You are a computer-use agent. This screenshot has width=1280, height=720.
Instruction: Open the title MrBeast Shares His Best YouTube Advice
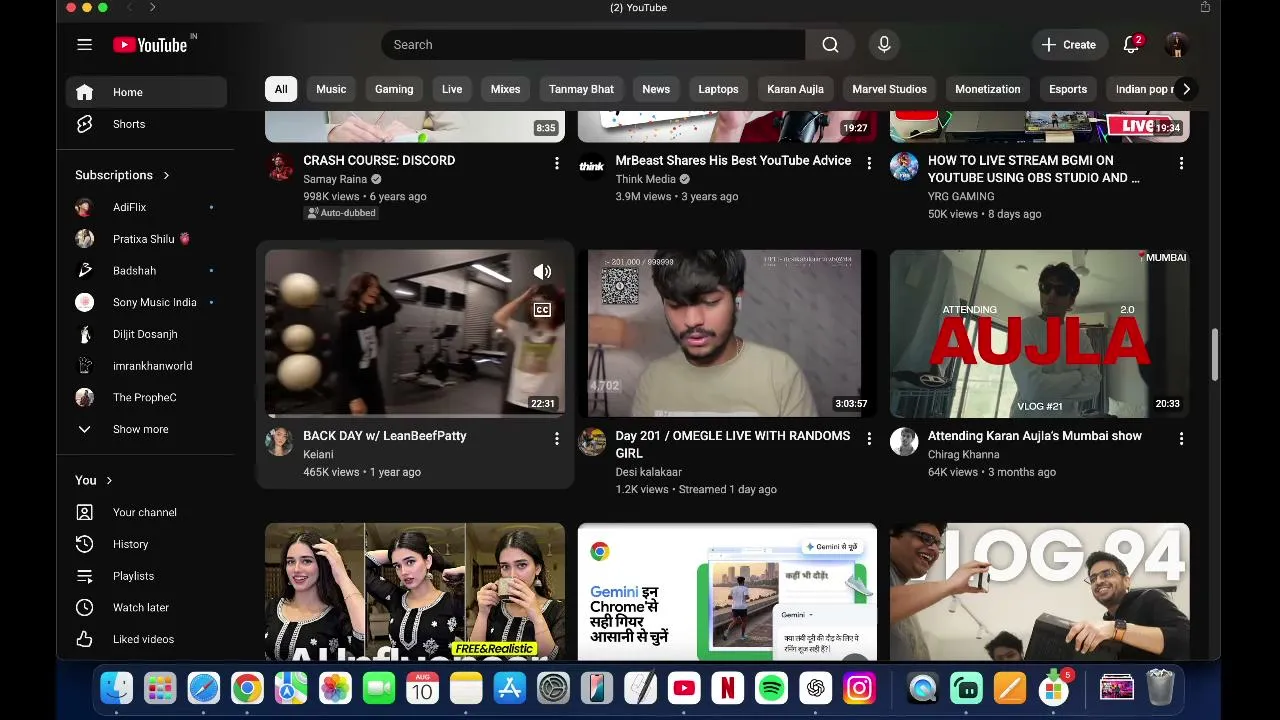coord(733,160)
